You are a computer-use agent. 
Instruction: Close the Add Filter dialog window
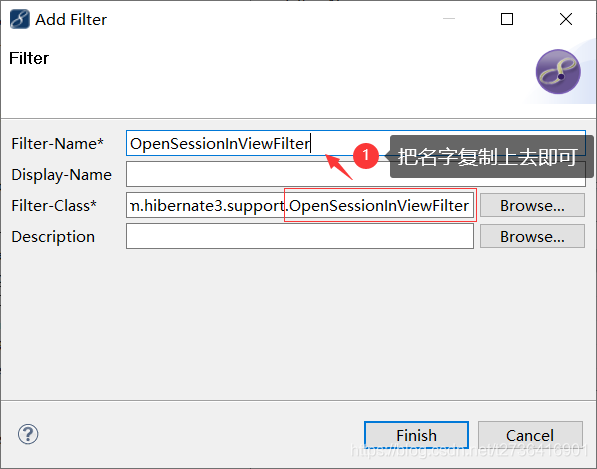coord(566,19)
